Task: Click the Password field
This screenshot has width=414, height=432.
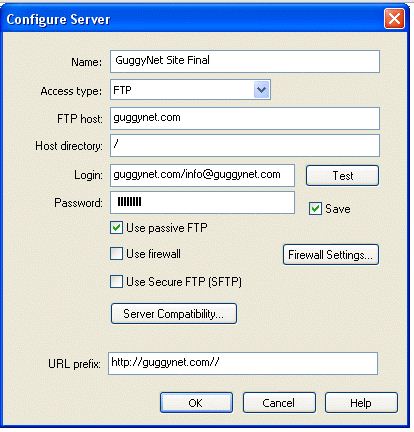Action: pyautogui.click(x=202, y=202)
